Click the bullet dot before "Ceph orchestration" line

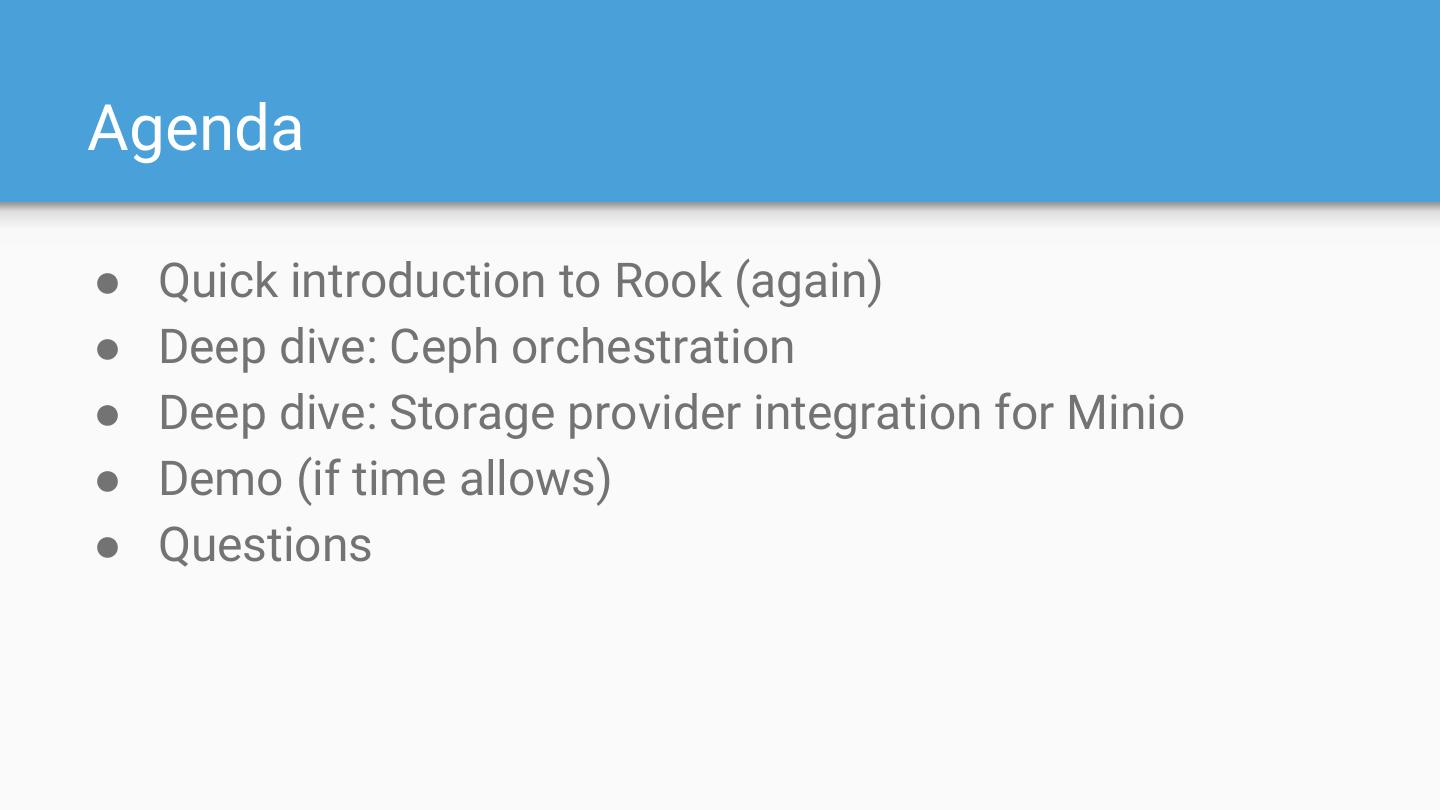(108, 349)
